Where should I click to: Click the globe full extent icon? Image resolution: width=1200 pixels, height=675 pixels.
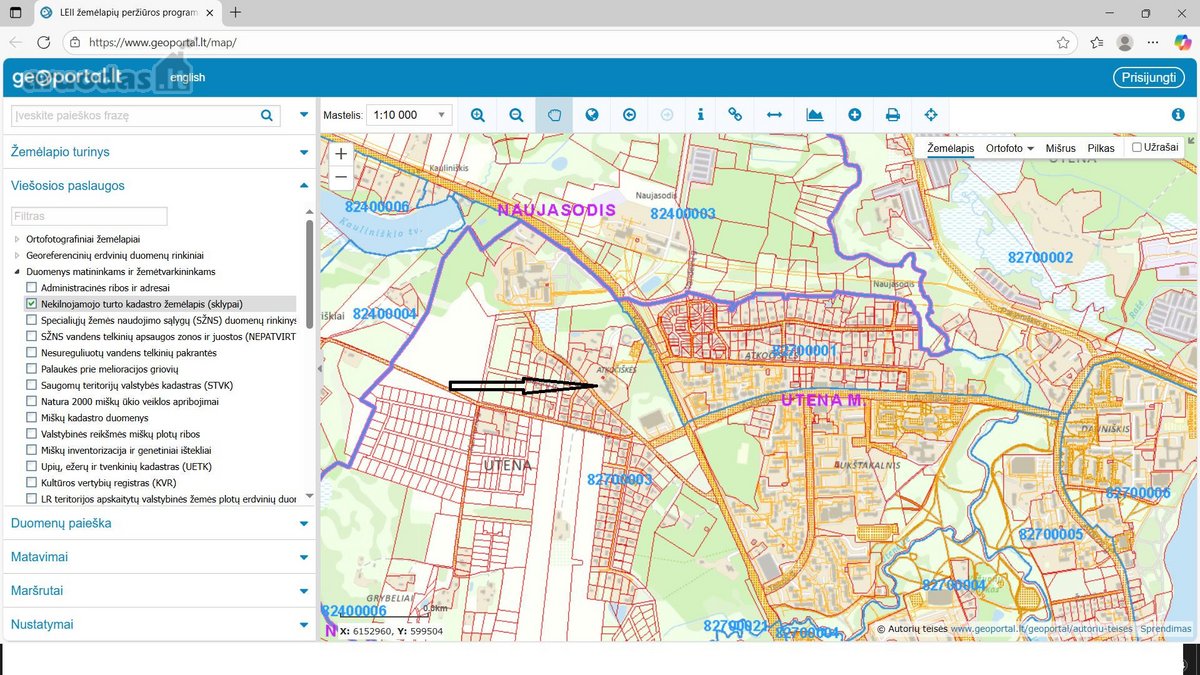(592, 115)
